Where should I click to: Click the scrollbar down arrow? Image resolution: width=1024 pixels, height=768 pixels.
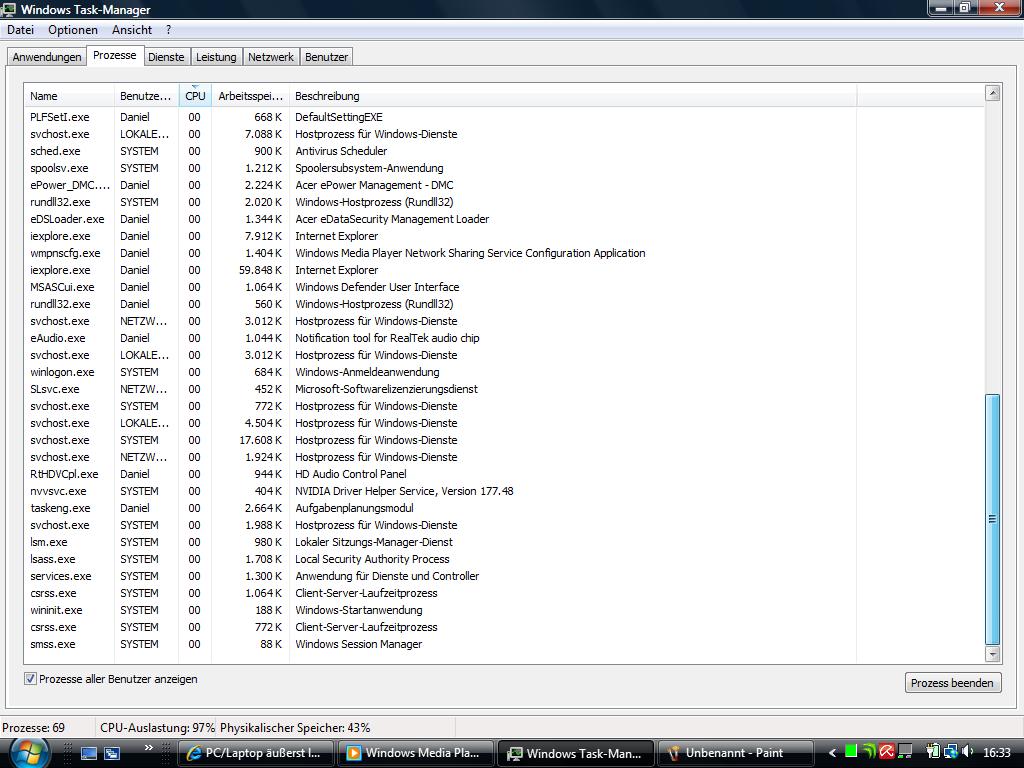pos(993,654)
